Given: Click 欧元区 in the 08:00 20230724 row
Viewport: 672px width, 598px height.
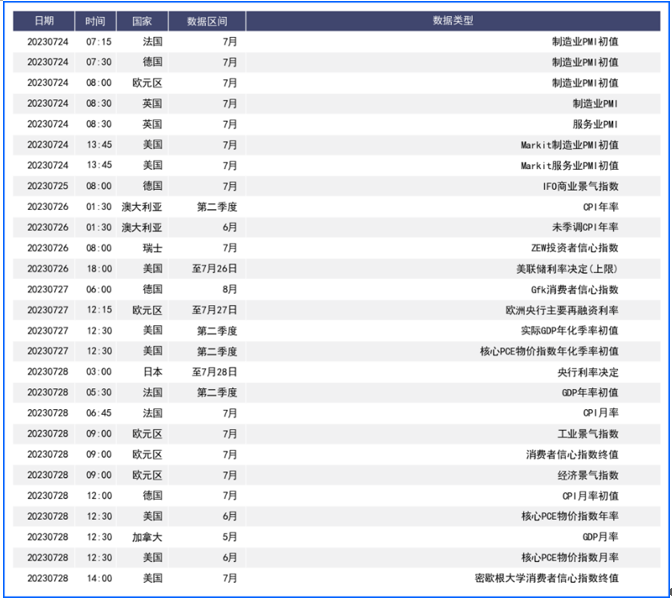Looking at the screenshot, I should click(x=147, y=83).
